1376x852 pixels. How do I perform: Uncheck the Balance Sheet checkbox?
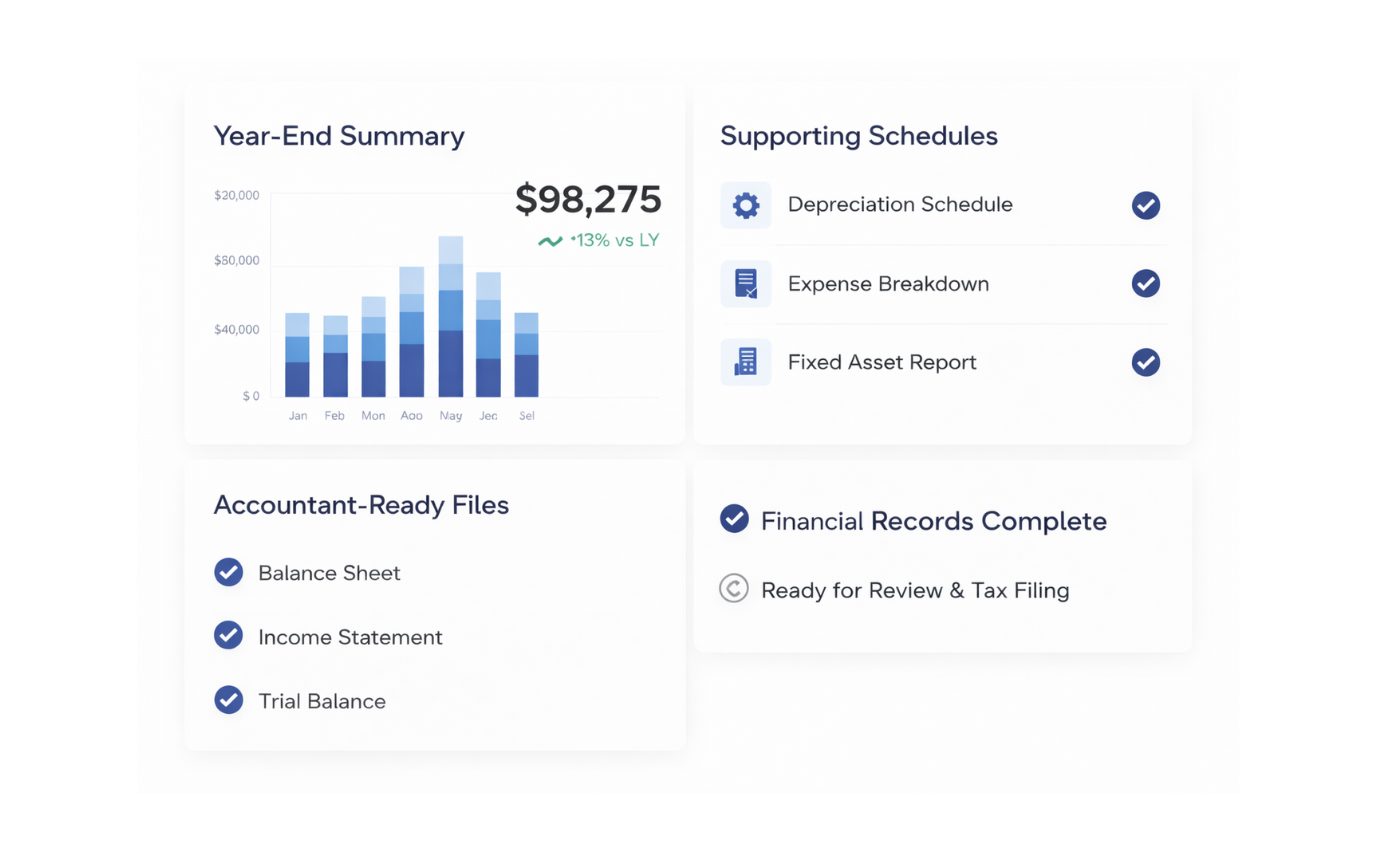(x=228, y=572)
